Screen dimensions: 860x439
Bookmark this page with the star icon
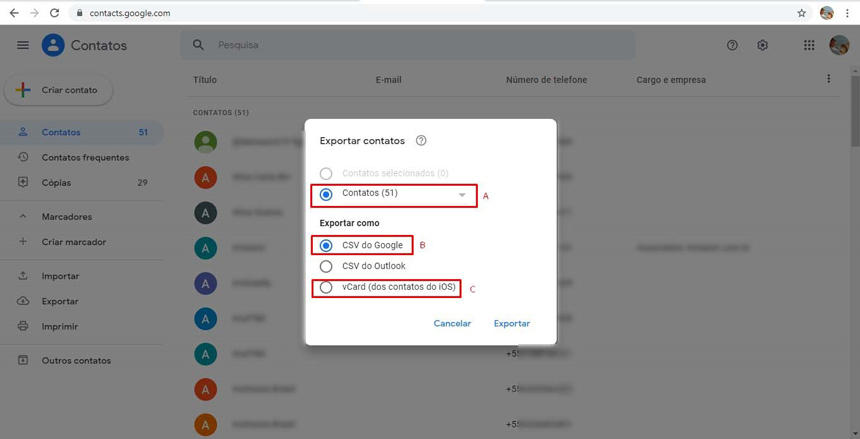801,13
